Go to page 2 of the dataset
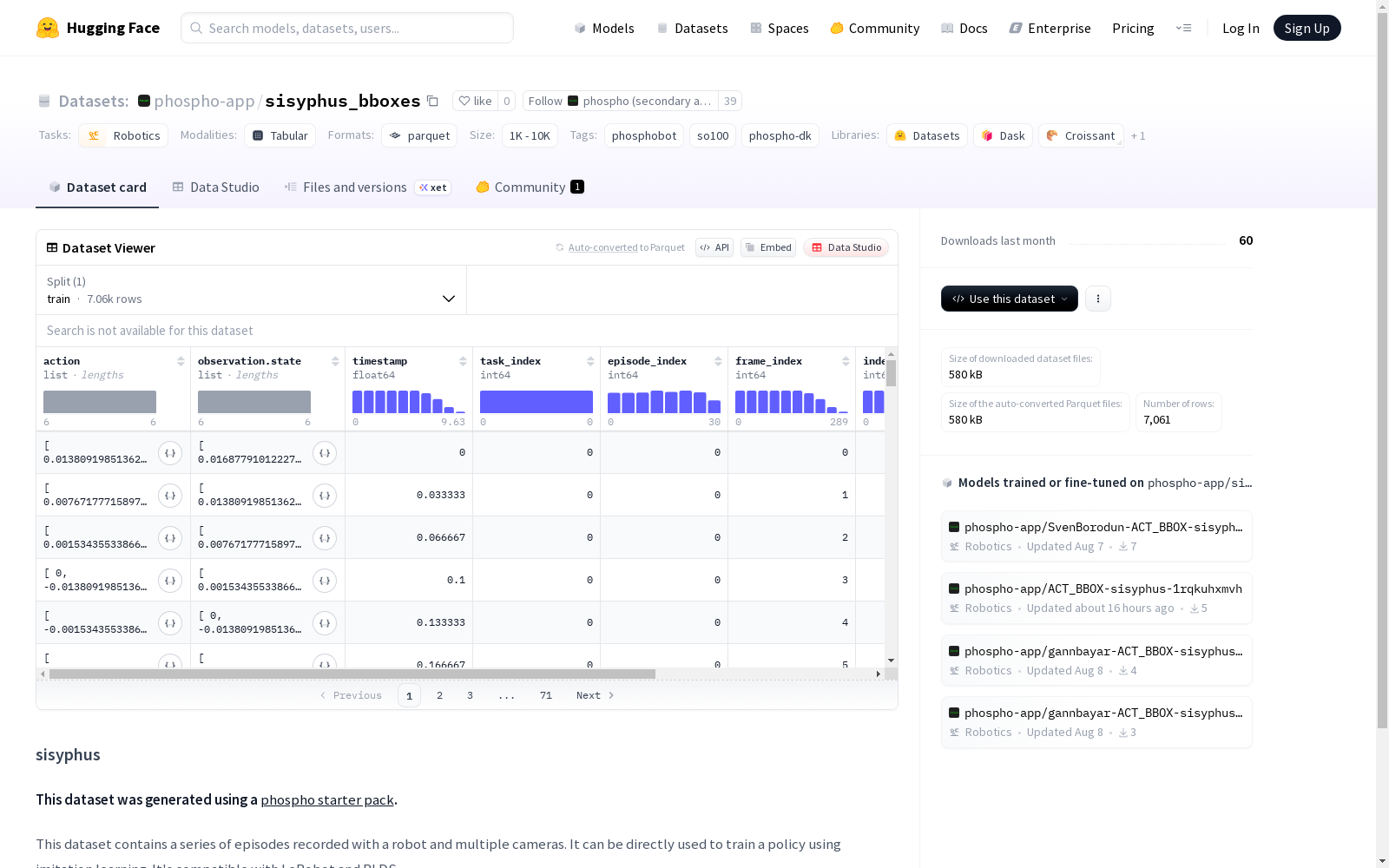 pyautogui.click(x=440, y=695)
